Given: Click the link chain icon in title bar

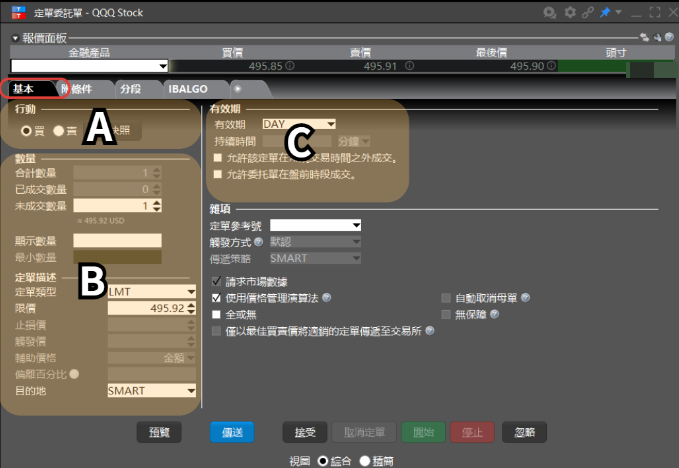Looking at the screenshot, I should click(x=588, y=12).
